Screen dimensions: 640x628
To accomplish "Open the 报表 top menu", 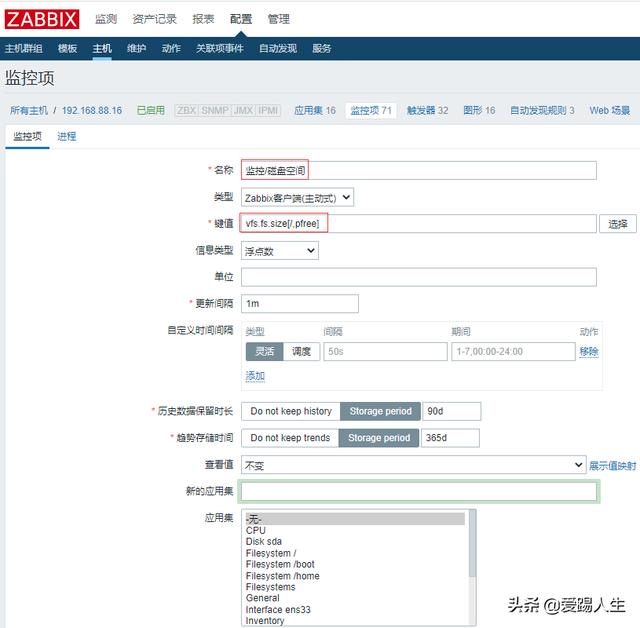I will pos(203,19).
